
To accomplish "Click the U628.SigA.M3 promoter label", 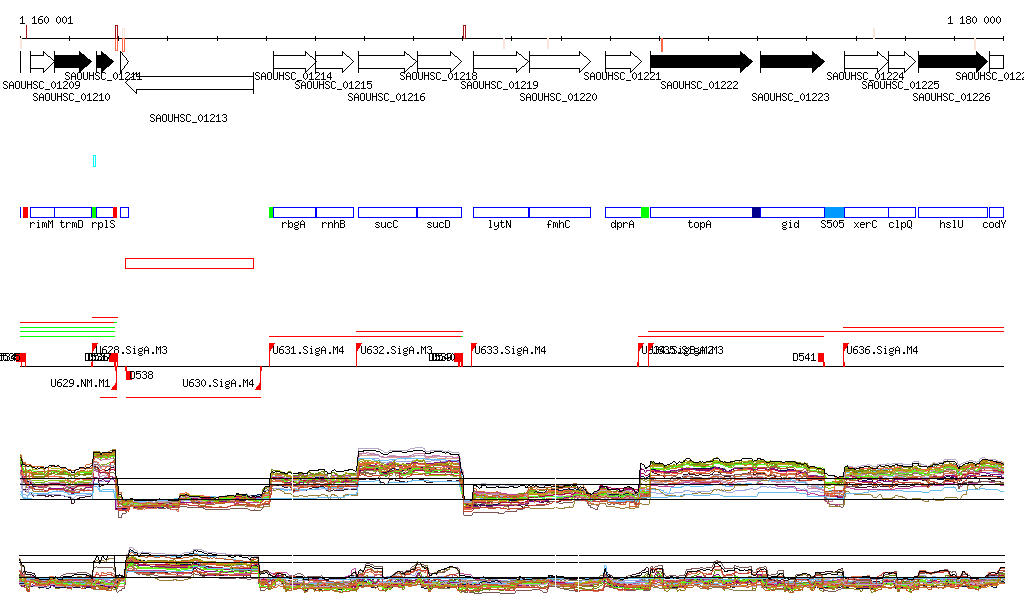I will [x=131, y=351].
